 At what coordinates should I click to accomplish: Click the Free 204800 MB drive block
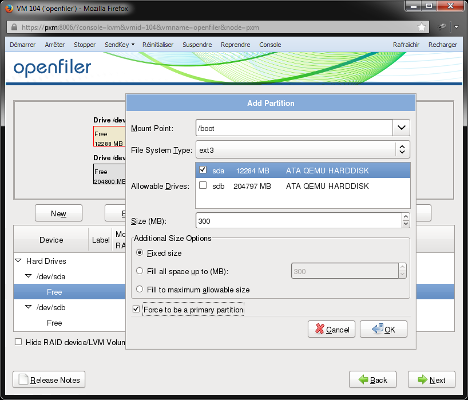[x=109, y=174]
